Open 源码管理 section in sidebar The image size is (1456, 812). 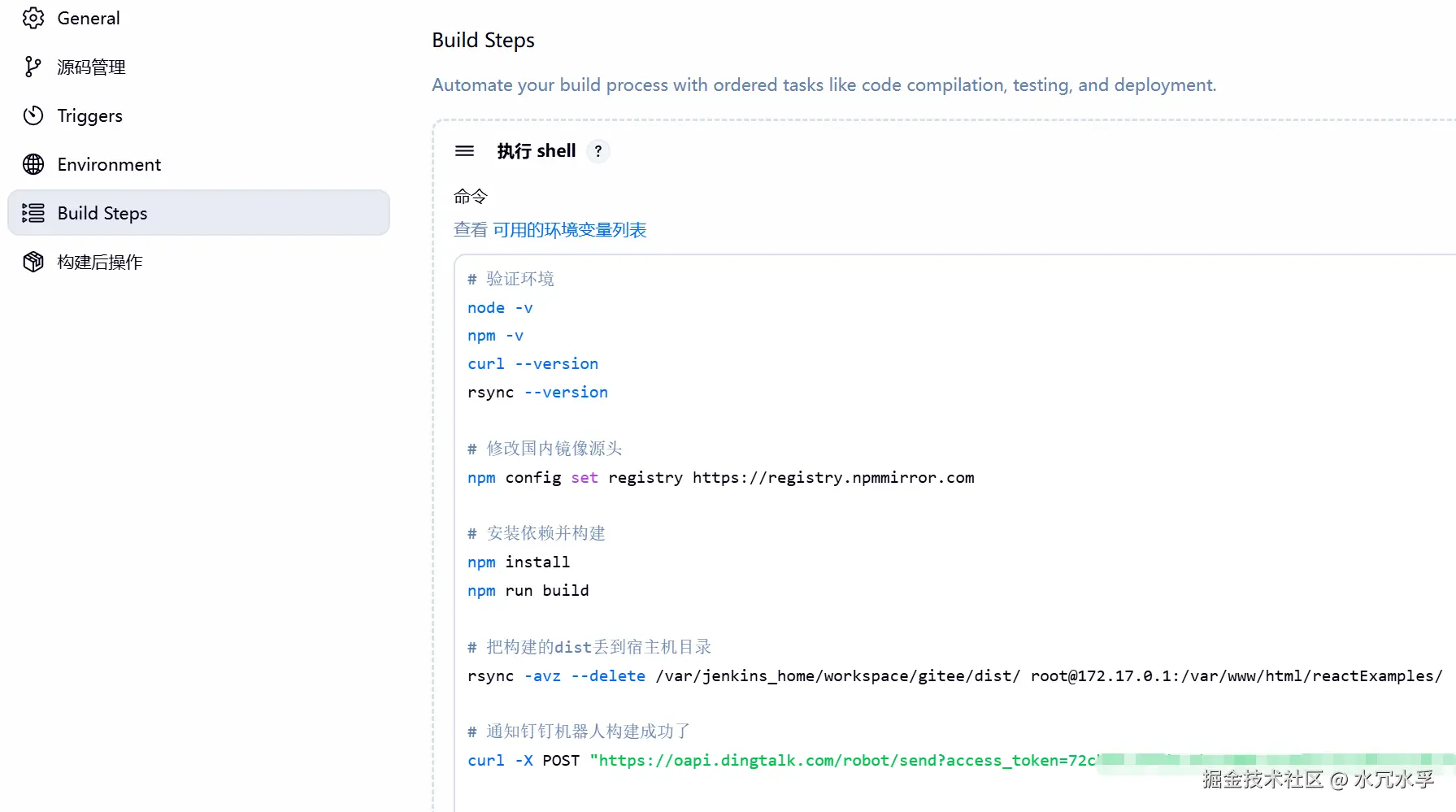(x=91, y=67)
